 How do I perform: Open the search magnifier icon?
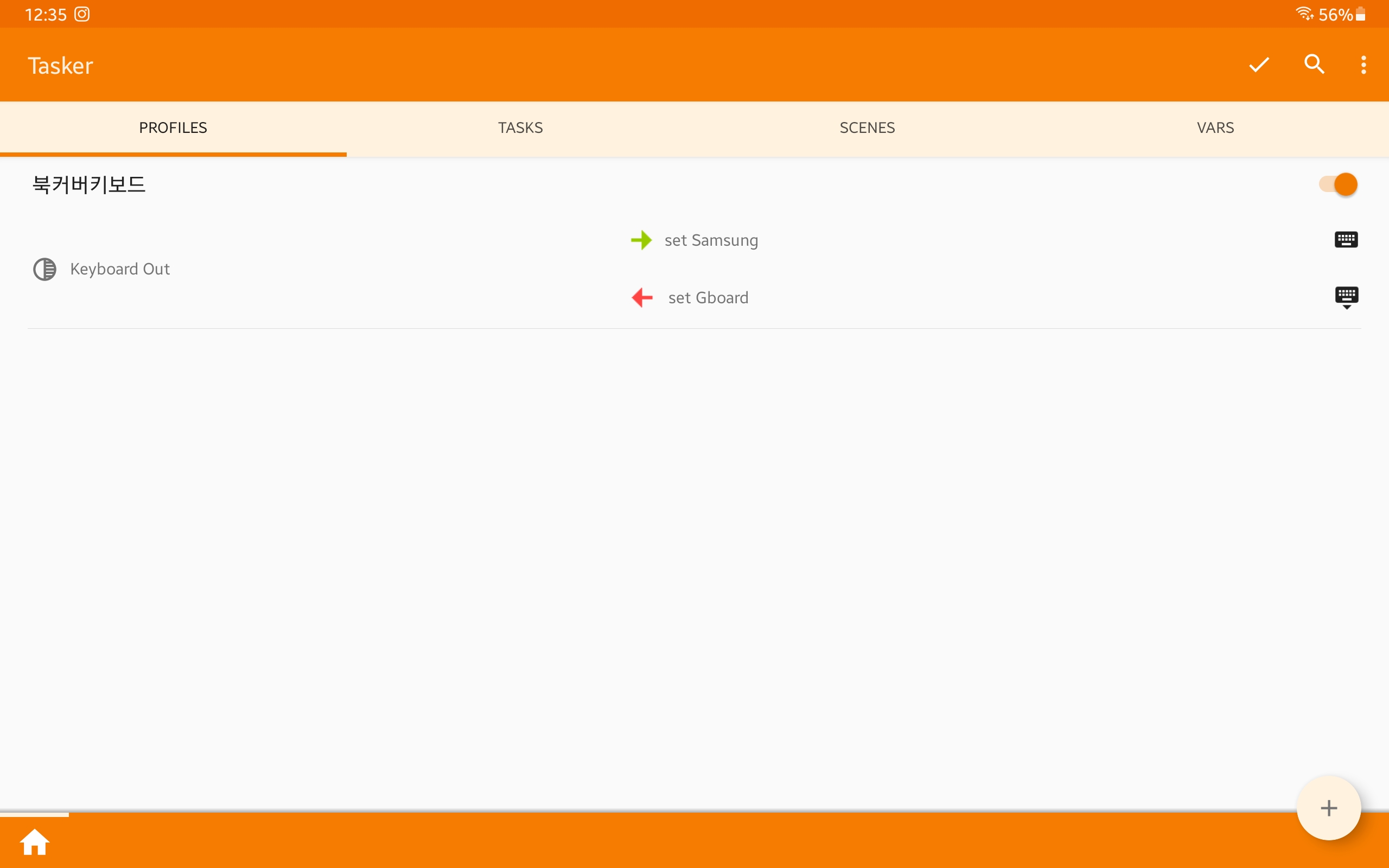coord(1314,65)
